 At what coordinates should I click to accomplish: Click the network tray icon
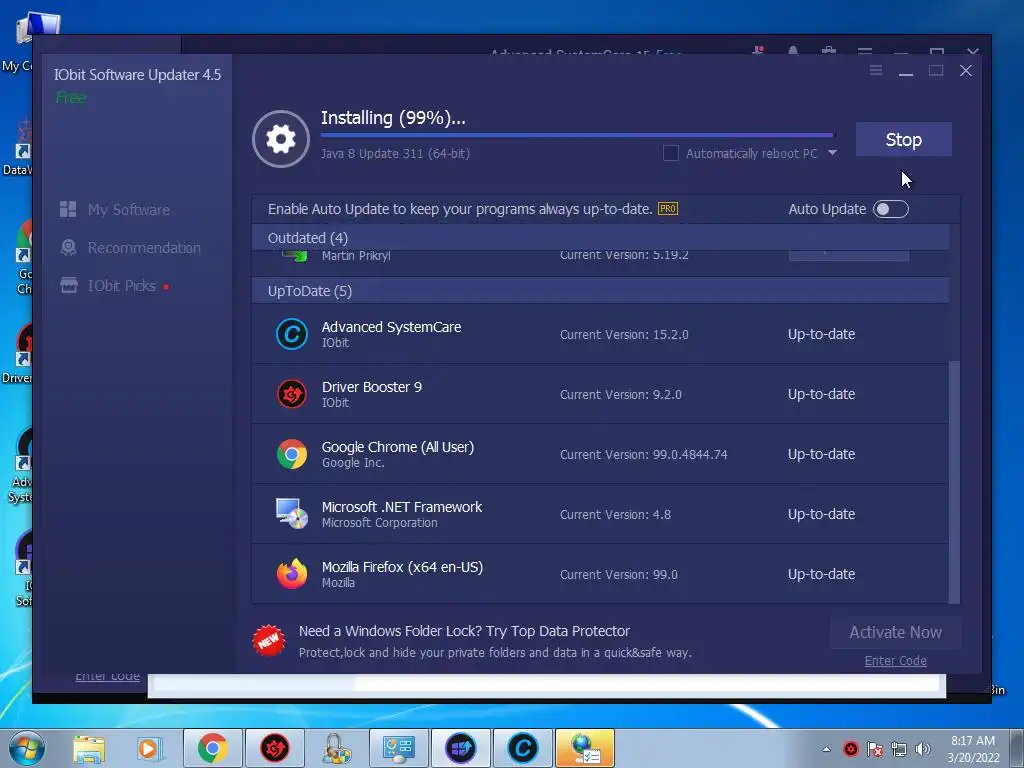899,749
